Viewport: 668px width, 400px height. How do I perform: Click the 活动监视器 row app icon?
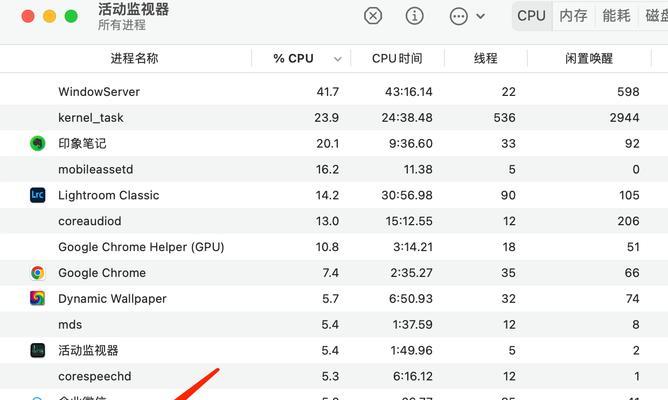click(37, 350)
